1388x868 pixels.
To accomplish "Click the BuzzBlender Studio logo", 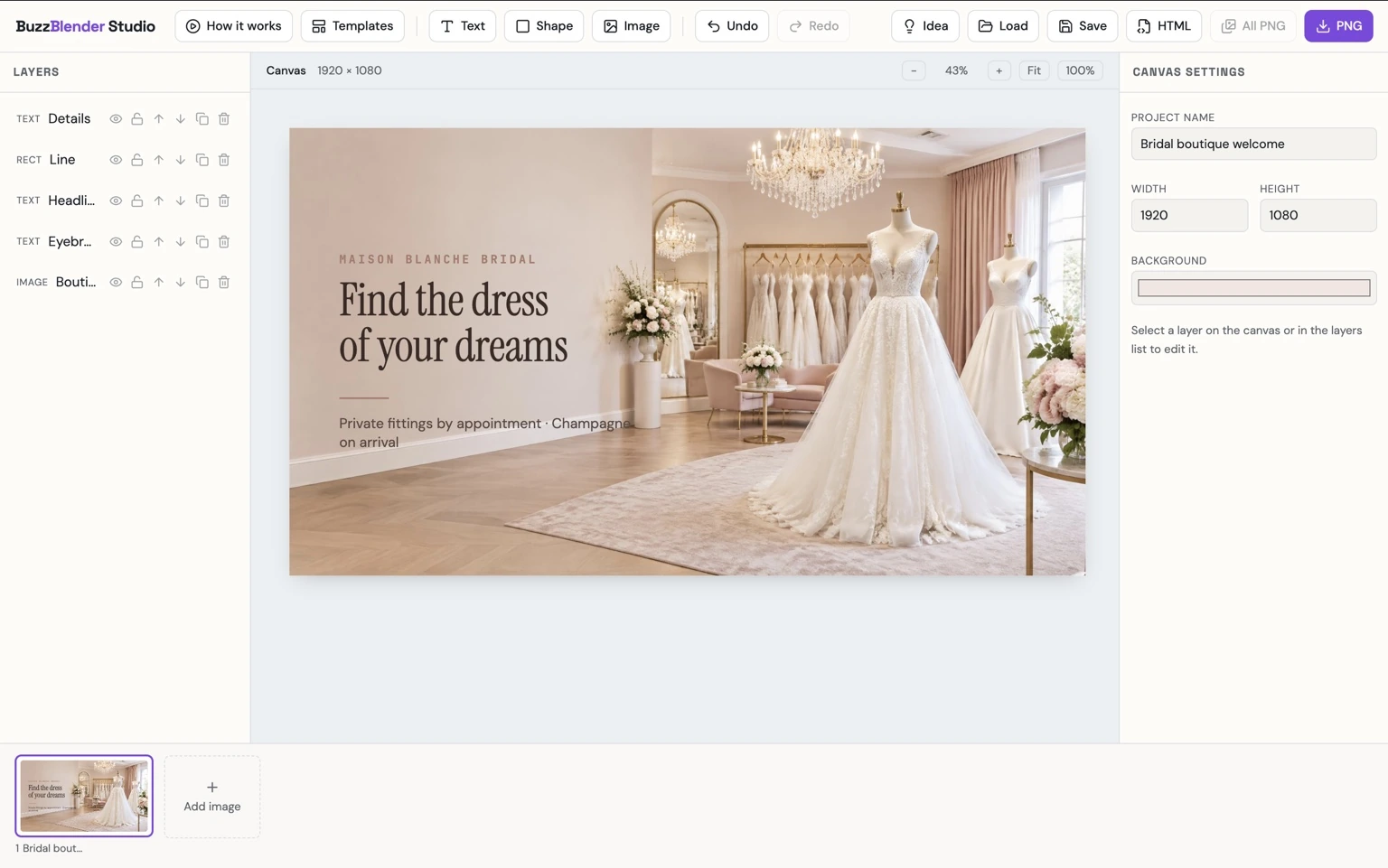I will point(86,26).
